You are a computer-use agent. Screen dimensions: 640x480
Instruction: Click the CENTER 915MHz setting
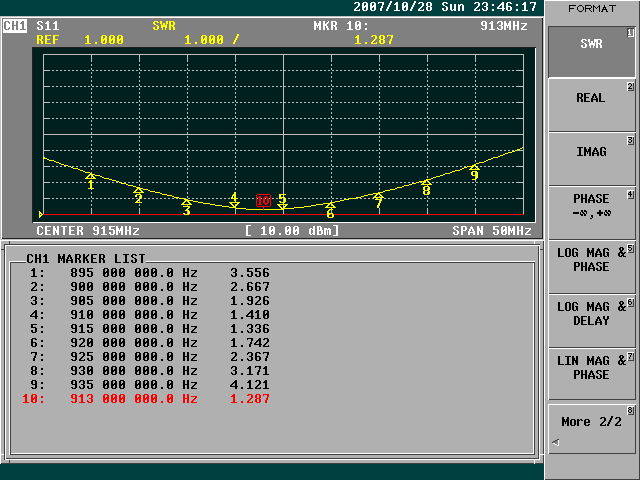click(x=88, y=231)
